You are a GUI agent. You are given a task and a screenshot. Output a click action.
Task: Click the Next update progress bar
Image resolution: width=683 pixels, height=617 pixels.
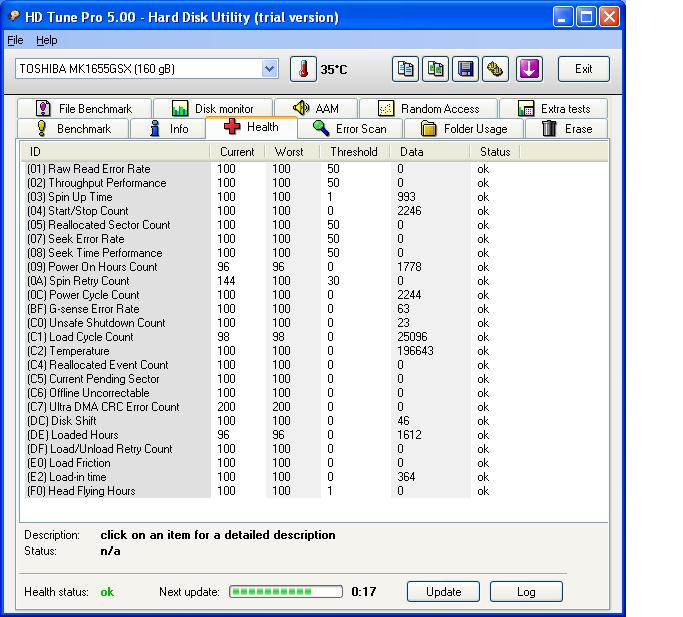pos(286,592)
